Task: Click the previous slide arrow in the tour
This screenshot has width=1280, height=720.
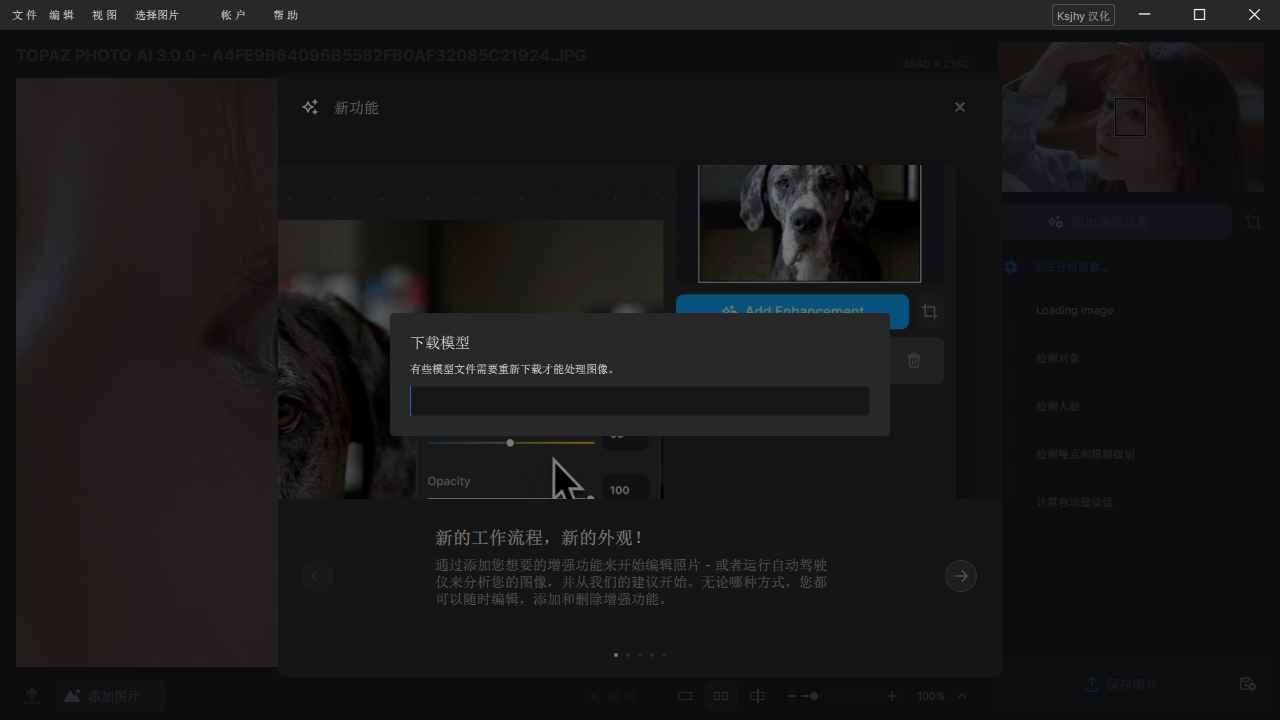Action: click(x=318, y=576)
